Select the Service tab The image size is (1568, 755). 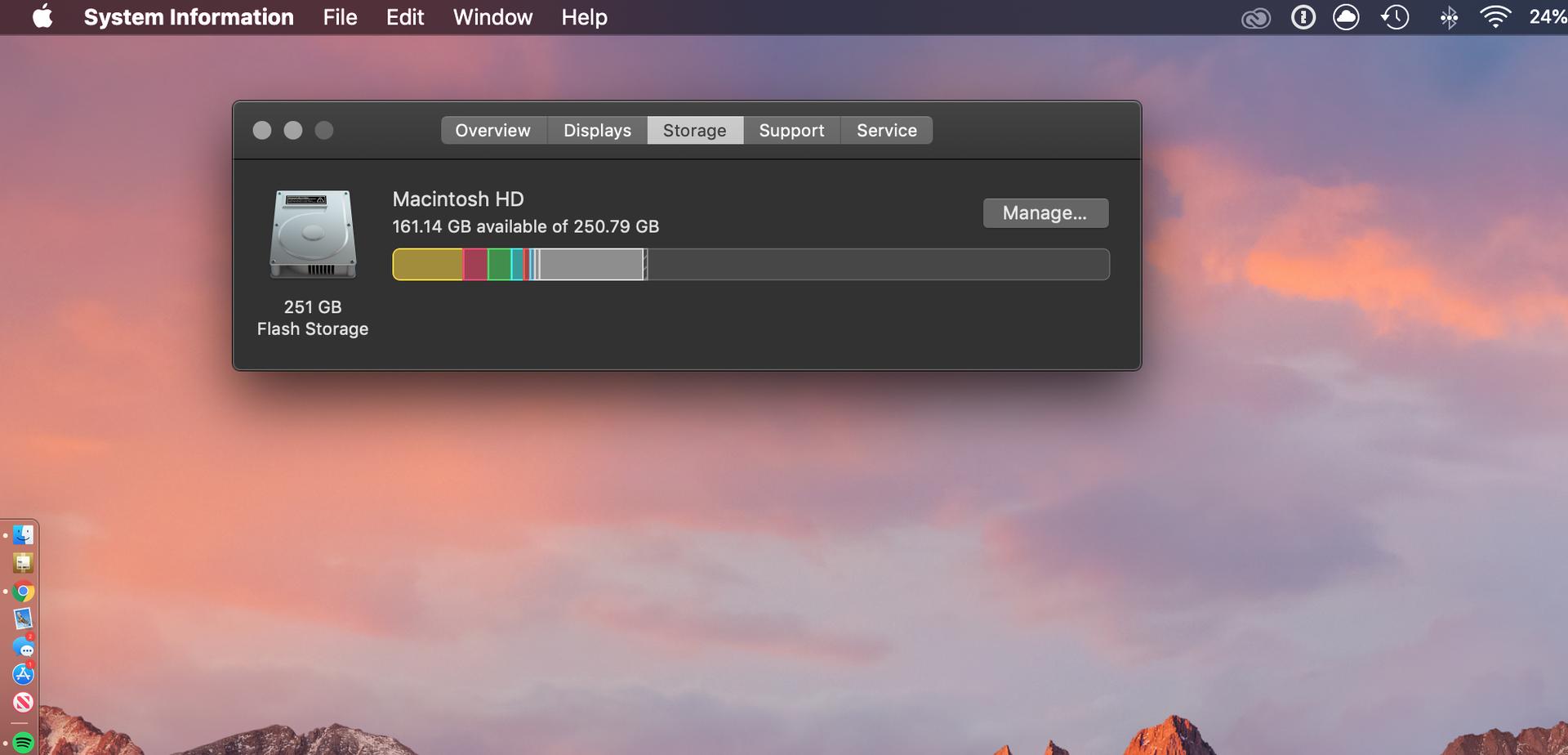point(887,130)
